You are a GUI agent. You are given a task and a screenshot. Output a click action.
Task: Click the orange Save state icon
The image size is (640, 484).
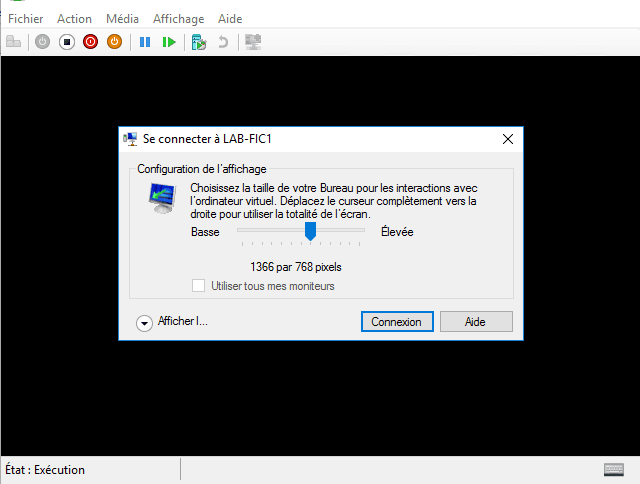(x=115, y=42)
